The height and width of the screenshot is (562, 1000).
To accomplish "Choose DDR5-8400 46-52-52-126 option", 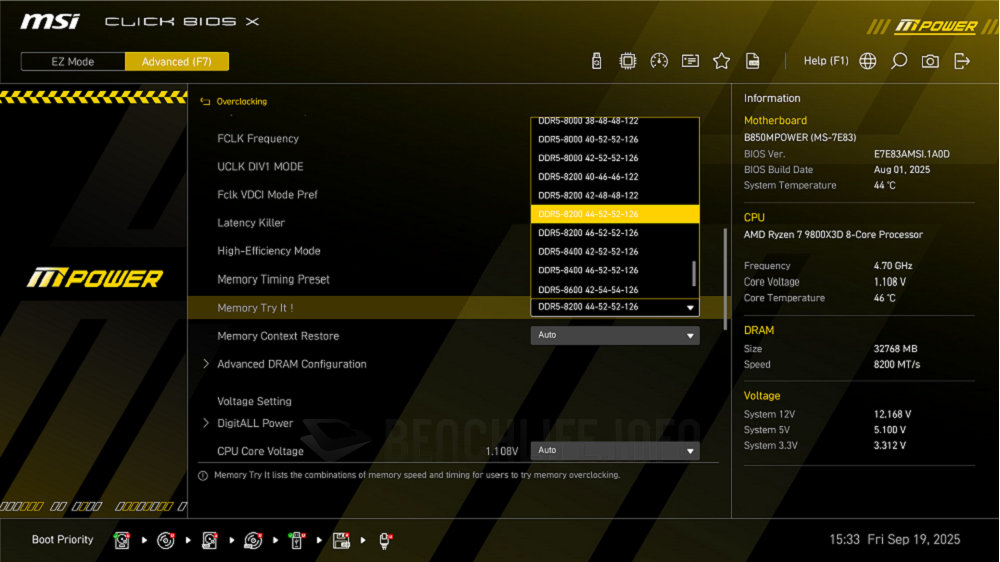I will click(x=615, y=270).
